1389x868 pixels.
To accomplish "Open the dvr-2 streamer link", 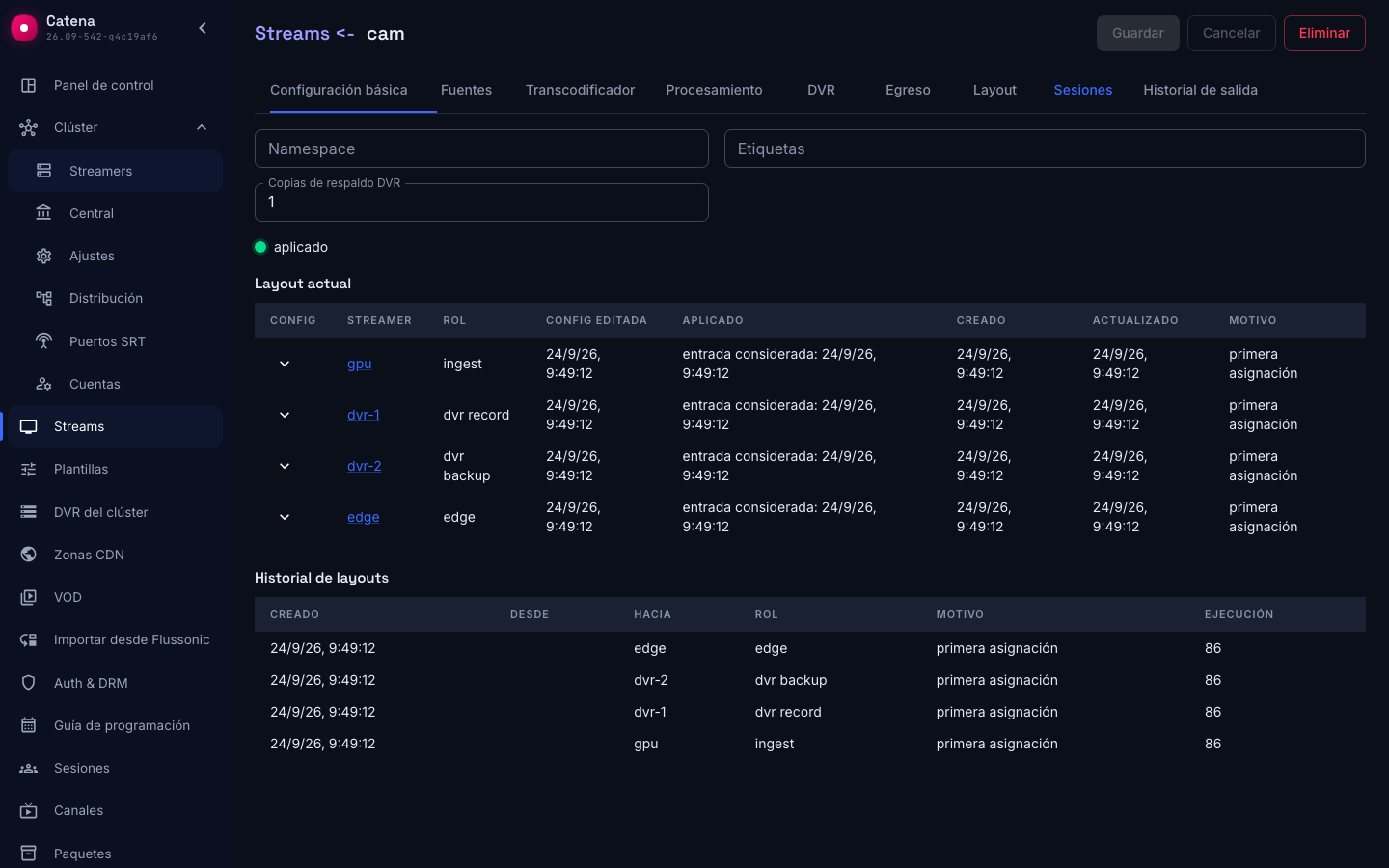I will [x=365, y=466].
